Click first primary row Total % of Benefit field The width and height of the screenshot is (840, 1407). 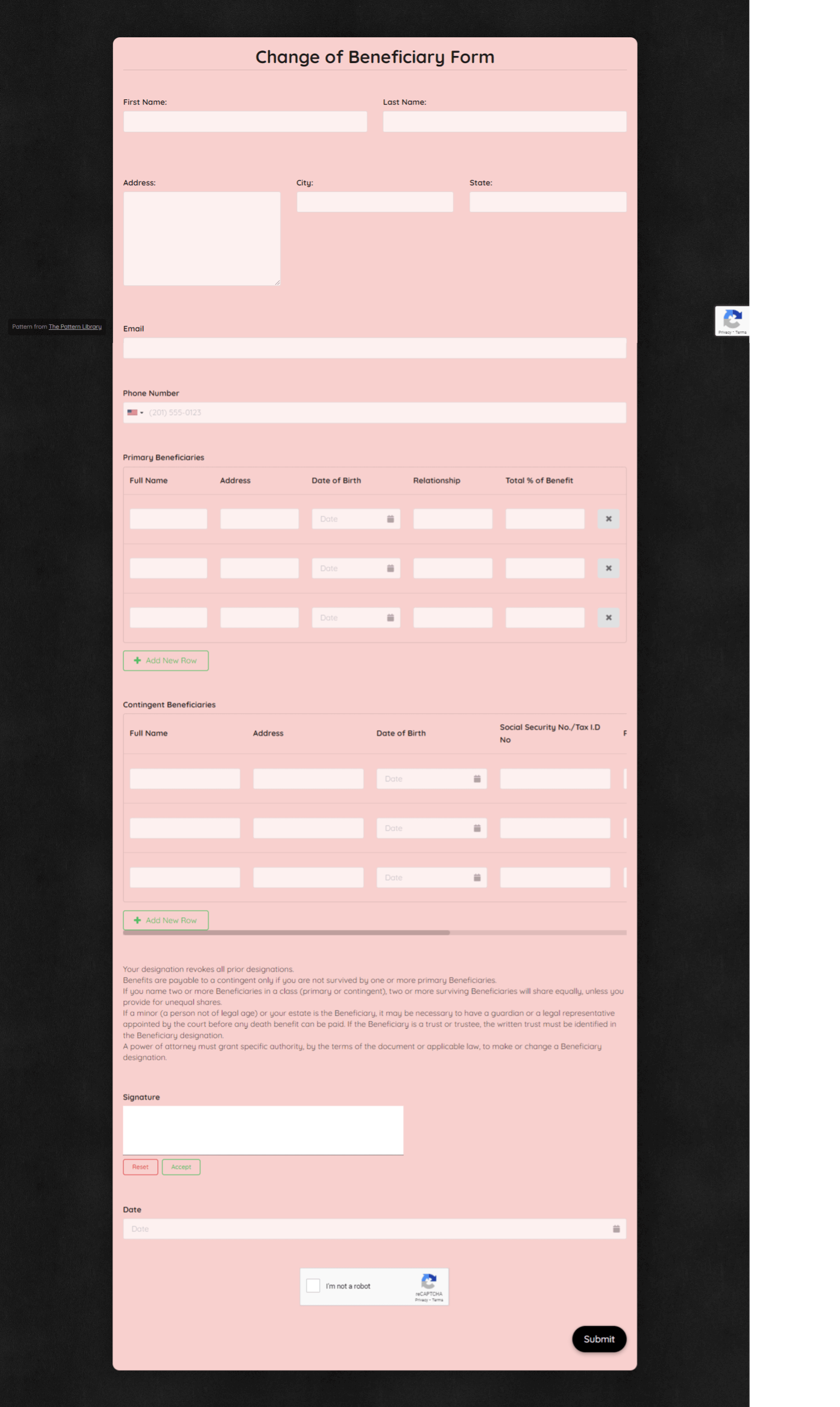point(545,518)
